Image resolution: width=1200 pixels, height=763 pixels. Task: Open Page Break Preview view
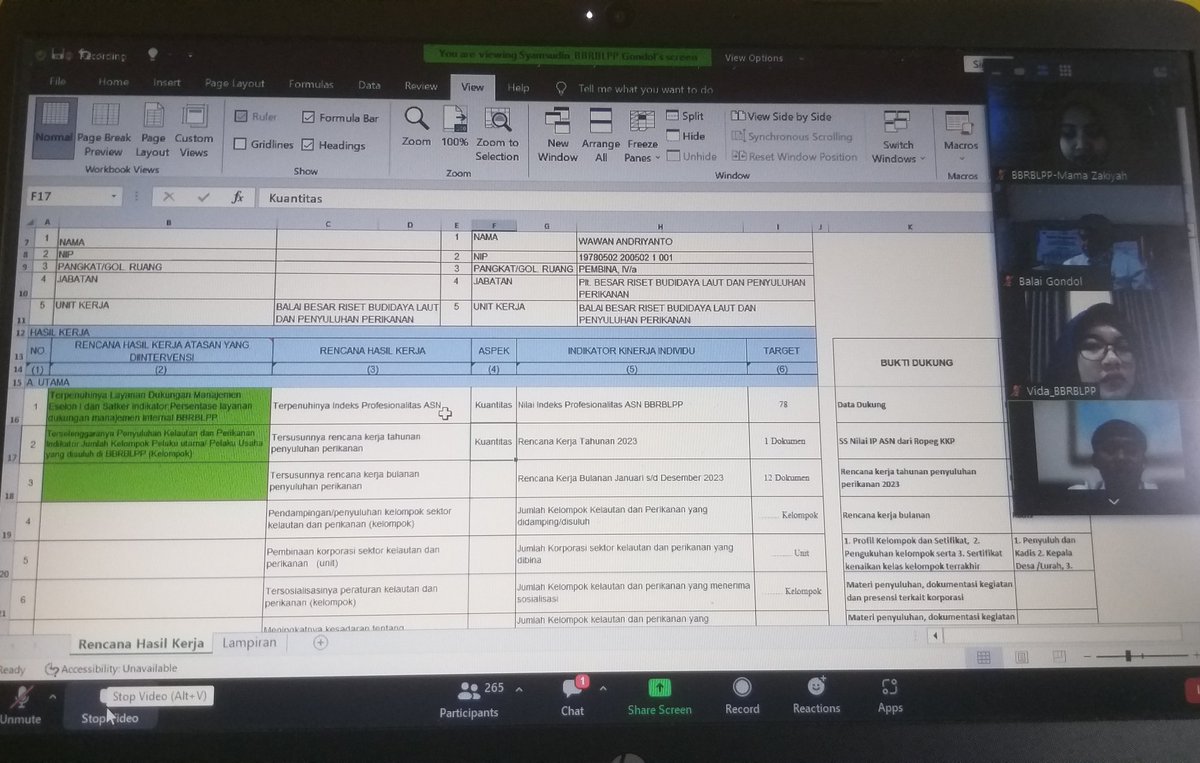click(x=103, y=130)
